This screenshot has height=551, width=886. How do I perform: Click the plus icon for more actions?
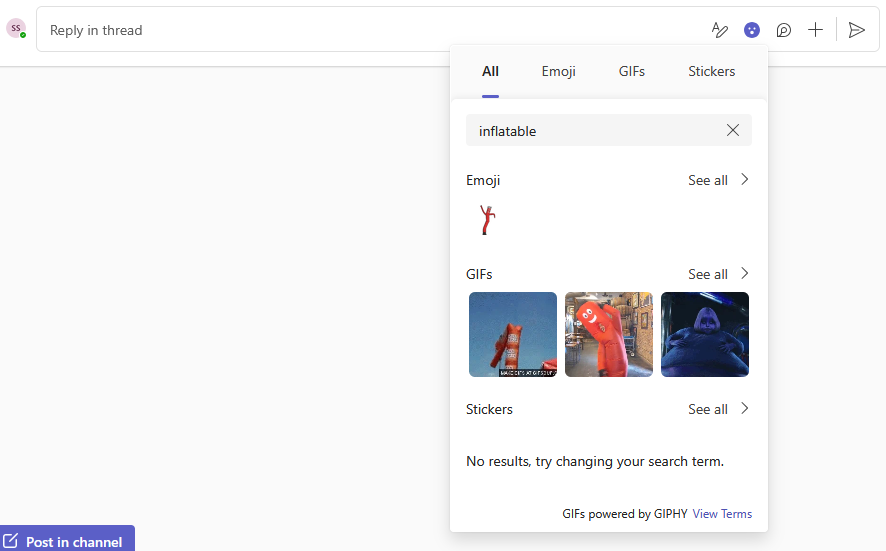816,30
